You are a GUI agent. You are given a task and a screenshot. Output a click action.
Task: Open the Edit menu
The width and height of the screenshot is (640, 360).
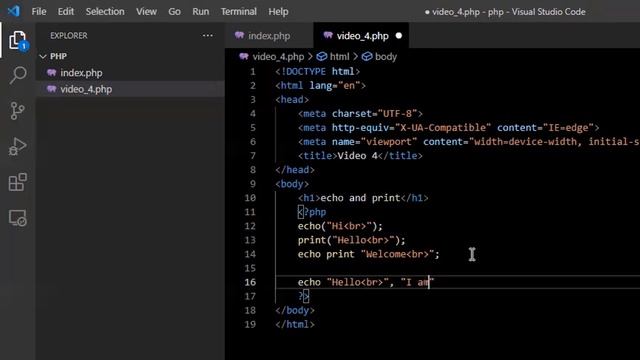coord(66,11)
